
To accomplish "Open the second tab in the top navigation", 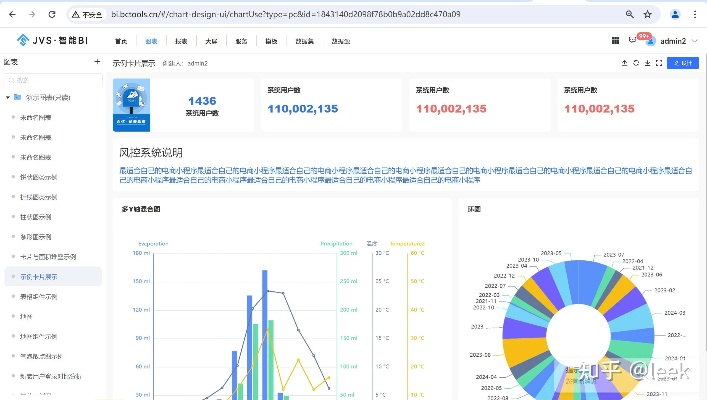I will click(x=151, y=41).
